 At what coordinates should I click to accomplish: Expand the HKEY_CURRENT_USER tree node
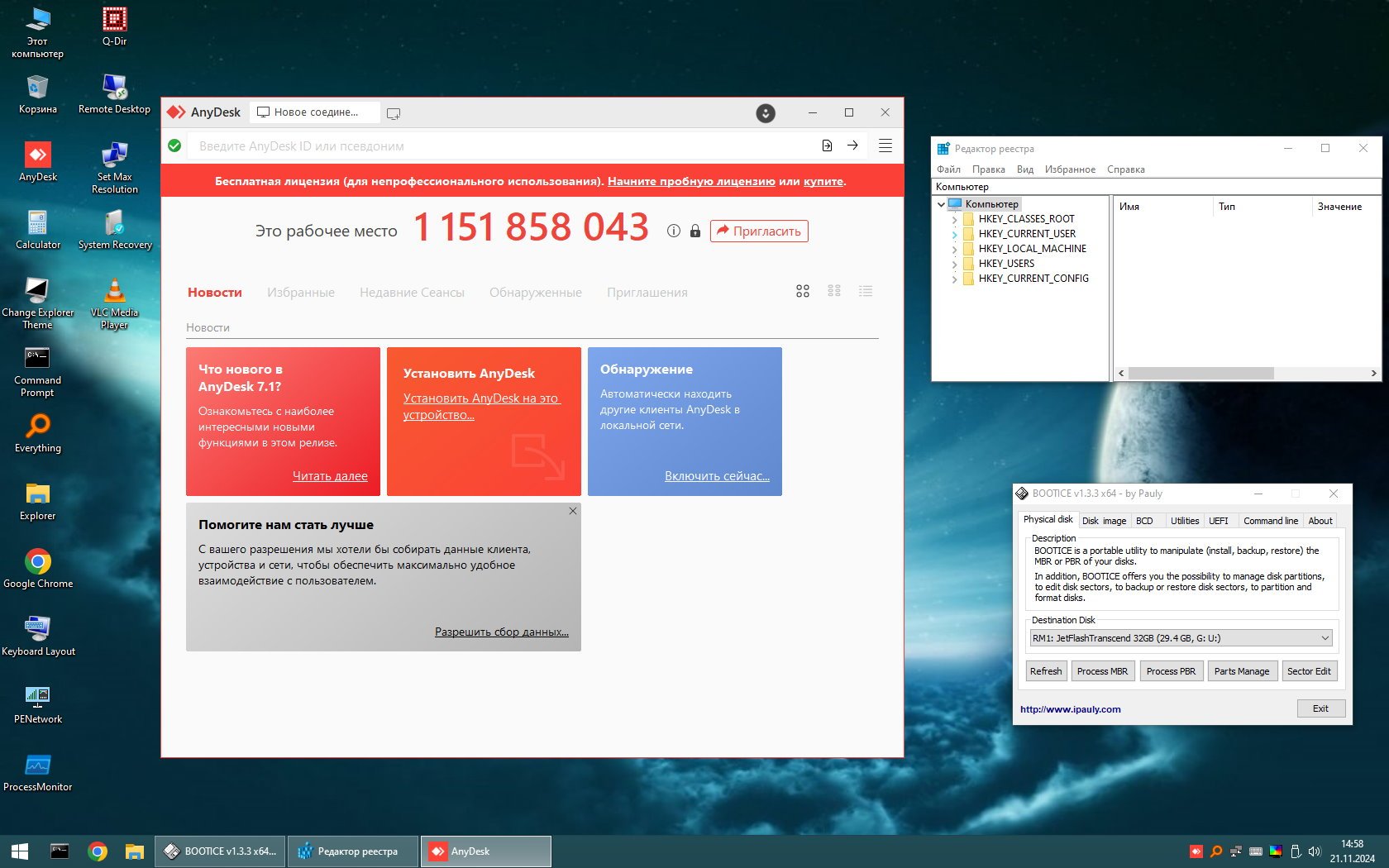954,235
